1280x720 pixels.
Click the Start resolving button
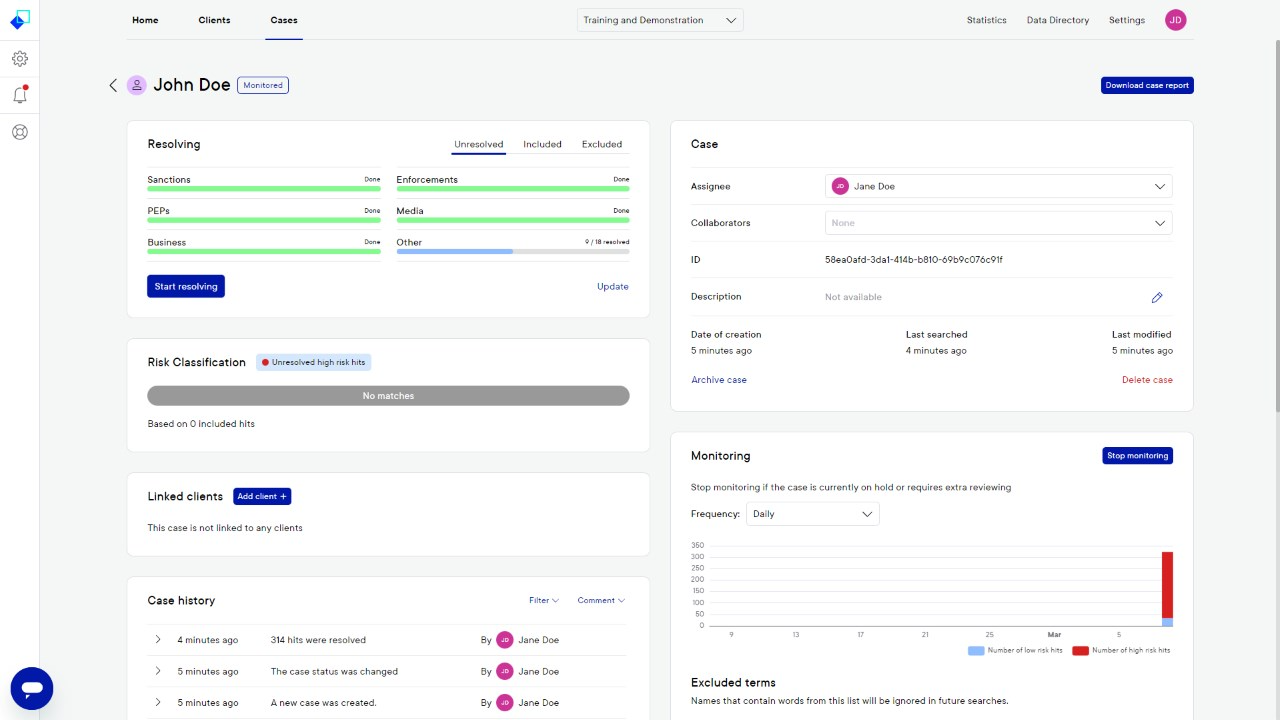pyautogui.click(x=186, y=286)
